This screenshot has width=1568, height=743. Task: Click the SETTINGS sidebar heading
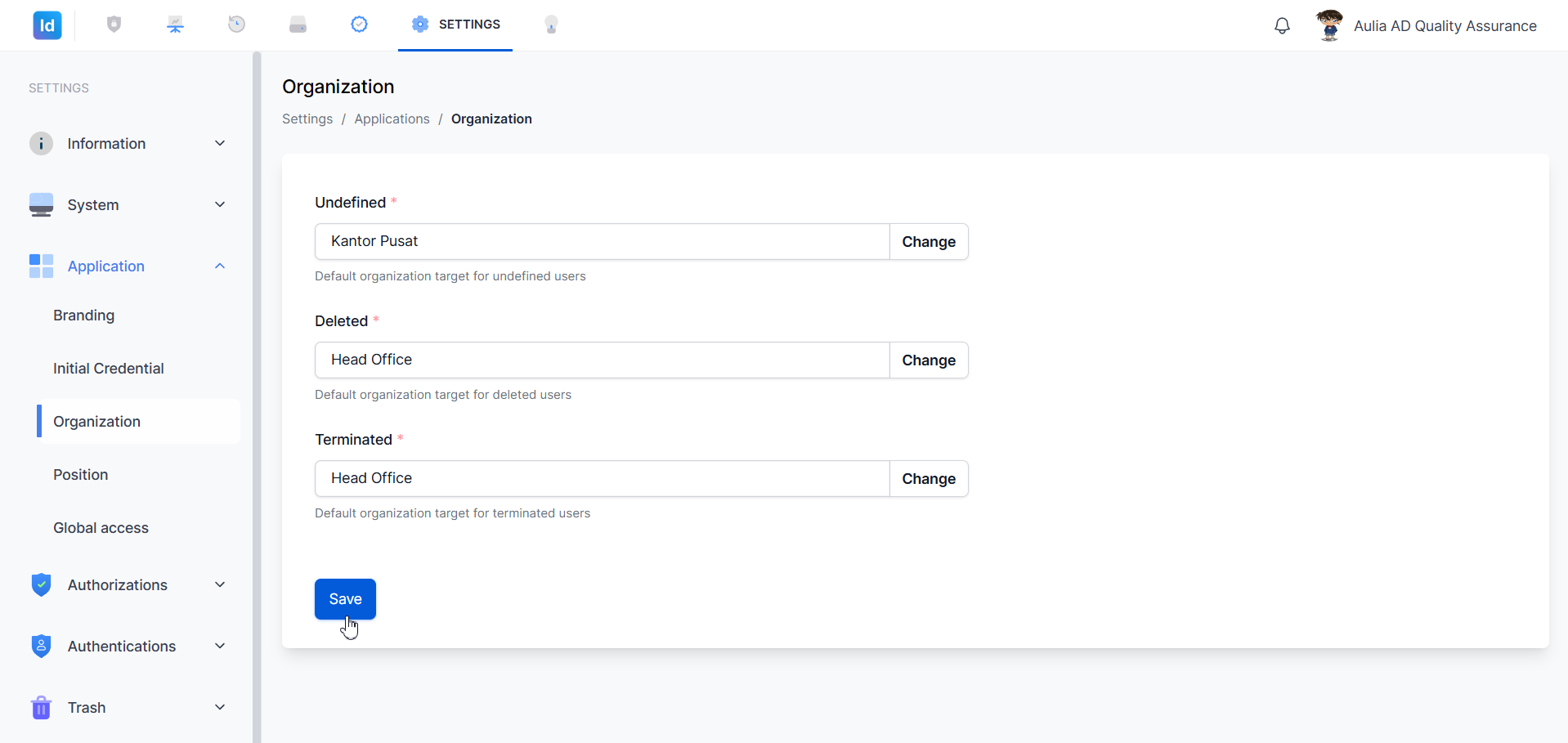pos(59,88)
